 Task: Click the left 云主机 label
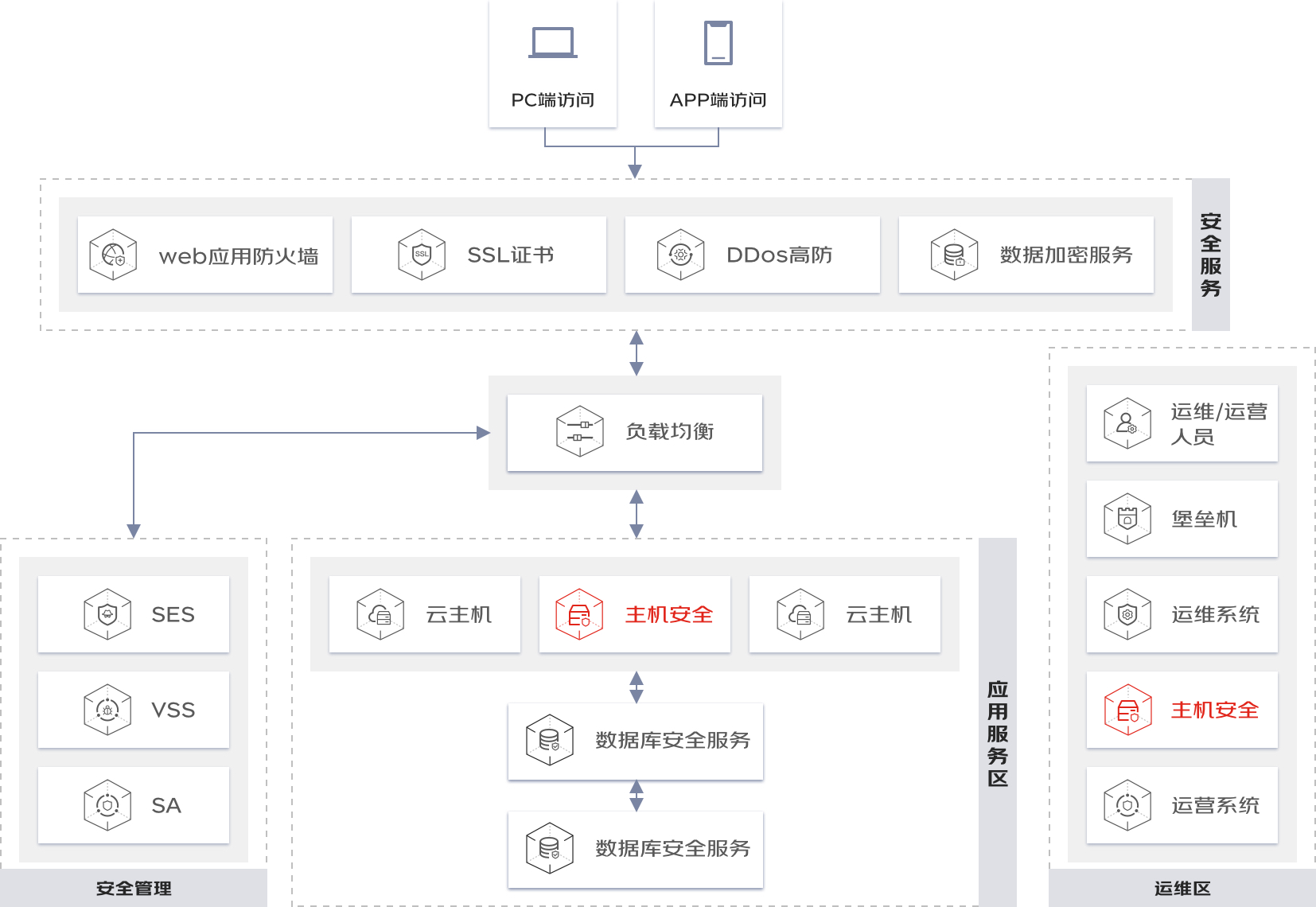point(459,615)
